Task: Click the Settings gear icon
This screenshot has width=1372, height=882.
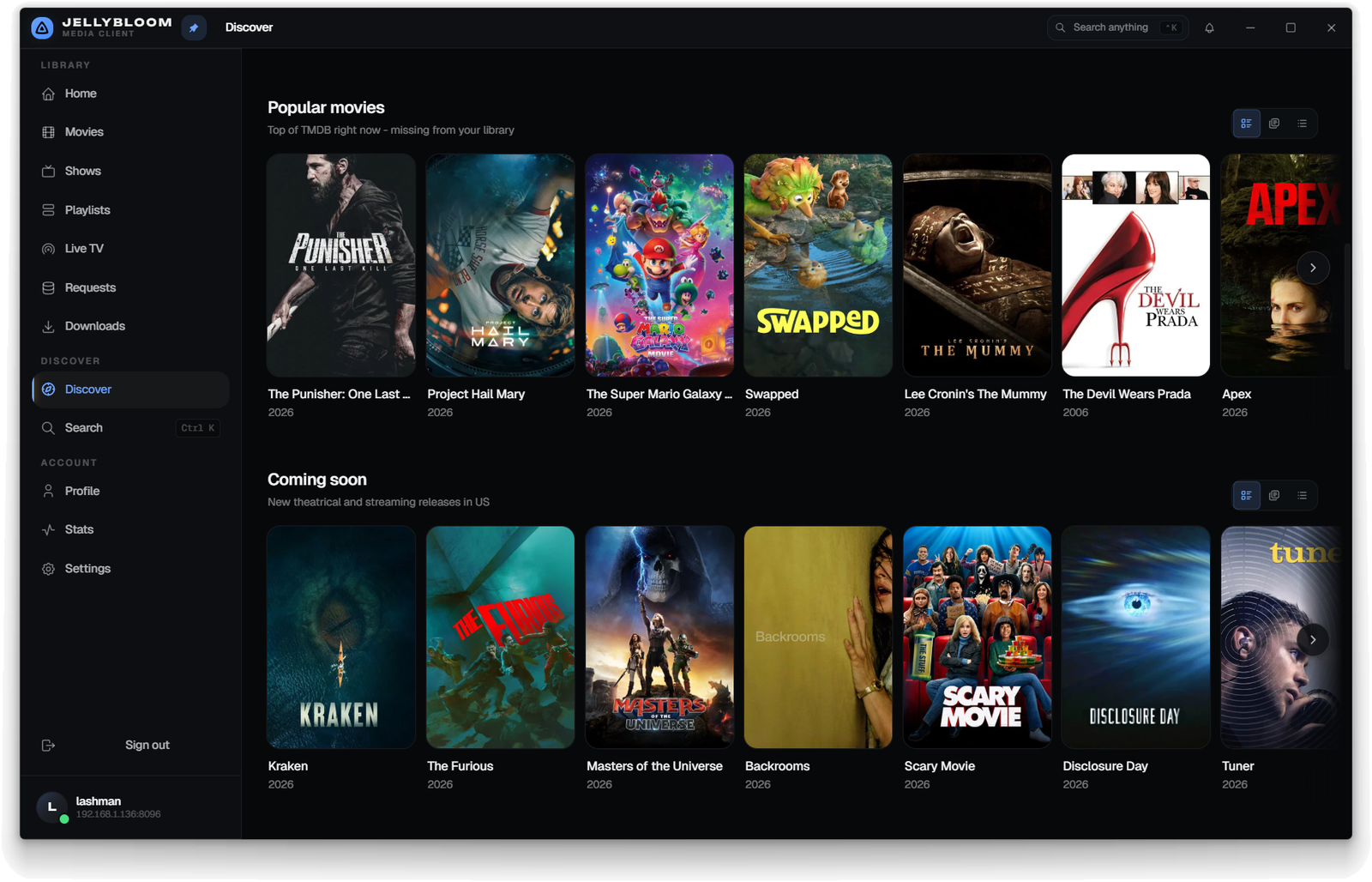Action: (48, 569)
